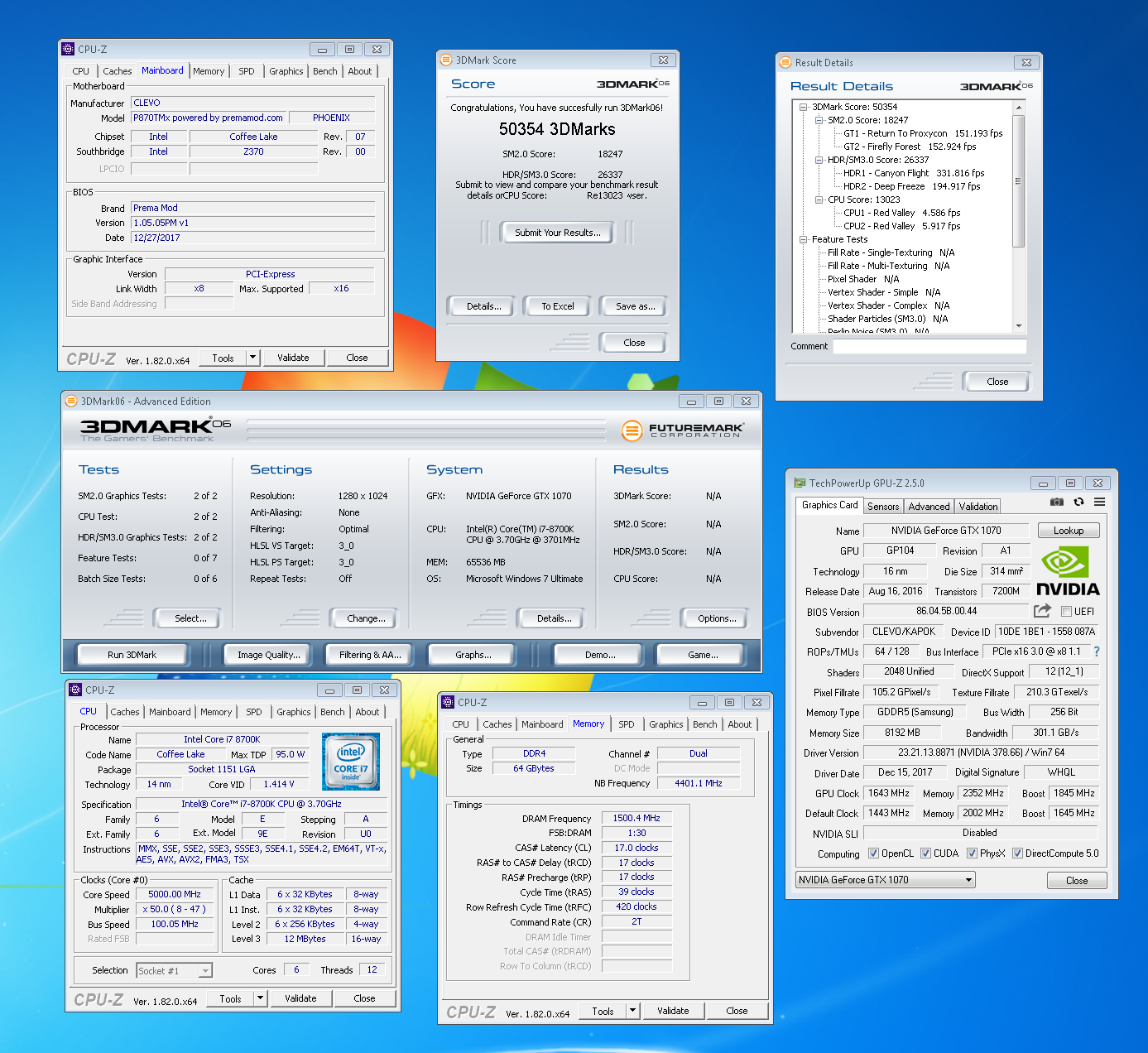Image resolution: width=1148 pixels, height=1053 pixels.
Task: Toggle the UEFI checkbox in GPU-Z
Action: [x=1067, y=612]
